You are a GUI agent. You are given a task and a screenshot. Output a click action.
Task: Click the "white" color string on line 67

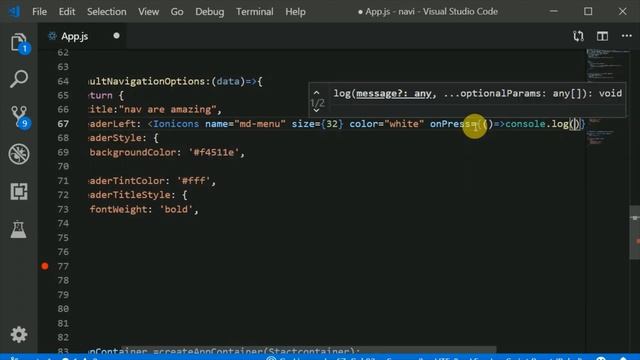point(404,124)
